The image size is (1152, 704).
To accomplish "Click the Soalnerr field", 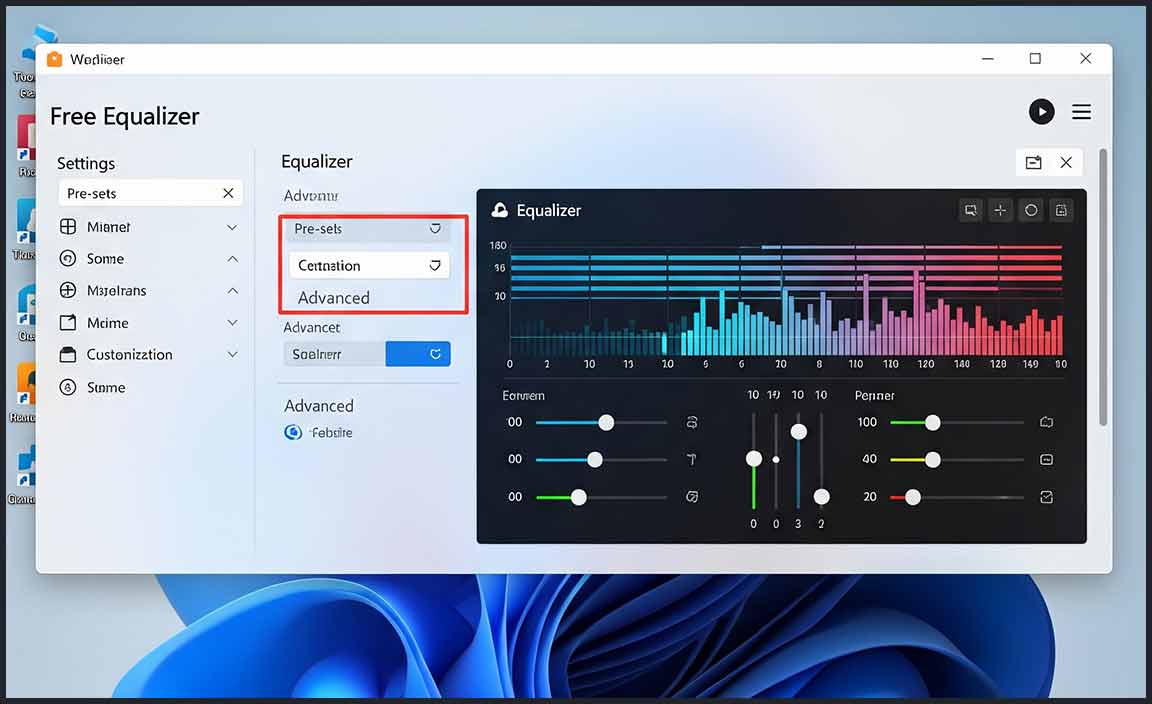I will (334, 353).
